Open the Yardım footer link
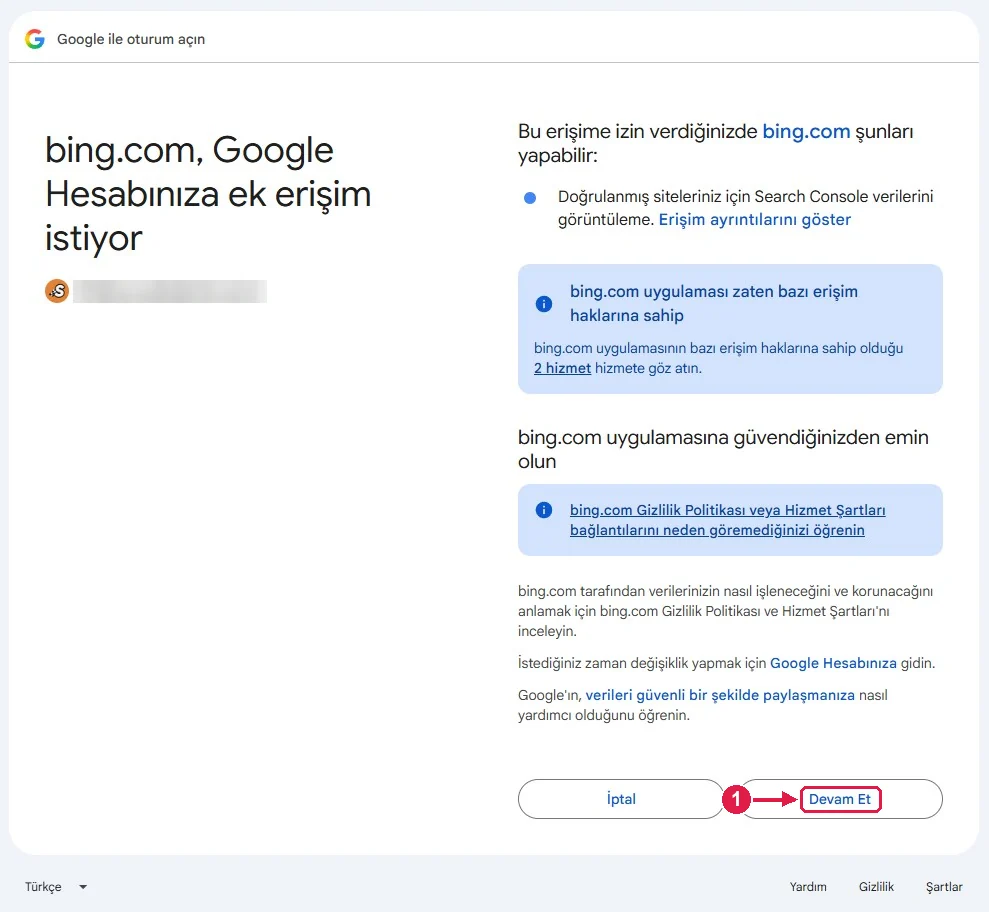The height and width of the screenshot is (912, 989). pos(807,887)
